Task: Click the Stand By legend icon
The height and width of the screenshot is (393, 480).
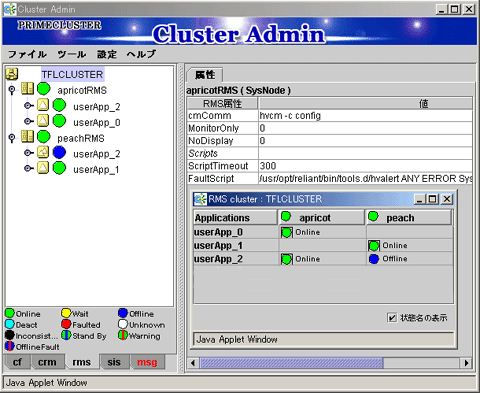Action: point(66,335)
